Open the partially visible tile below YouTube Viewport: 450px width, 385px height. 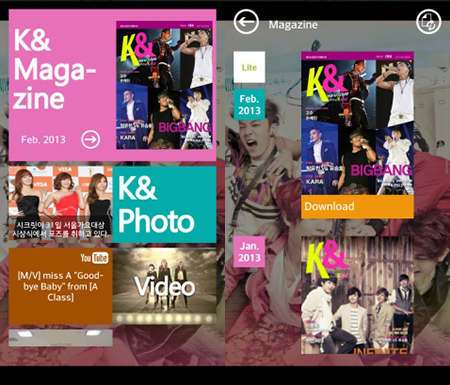pos(60,338)
